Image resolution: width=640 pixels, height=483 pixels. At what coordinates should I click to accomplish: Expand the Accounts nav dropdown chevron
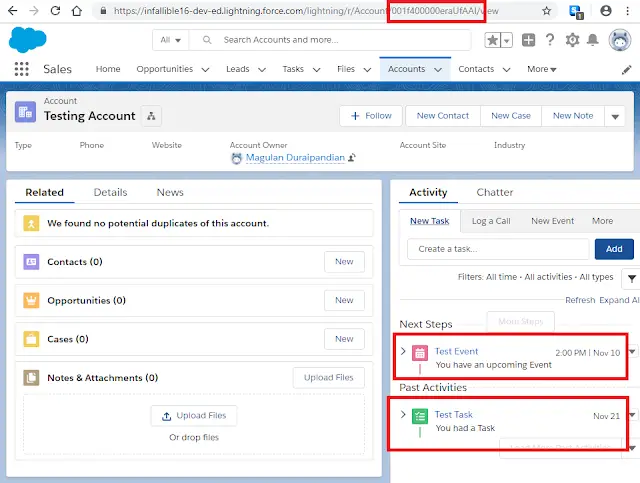438,70
